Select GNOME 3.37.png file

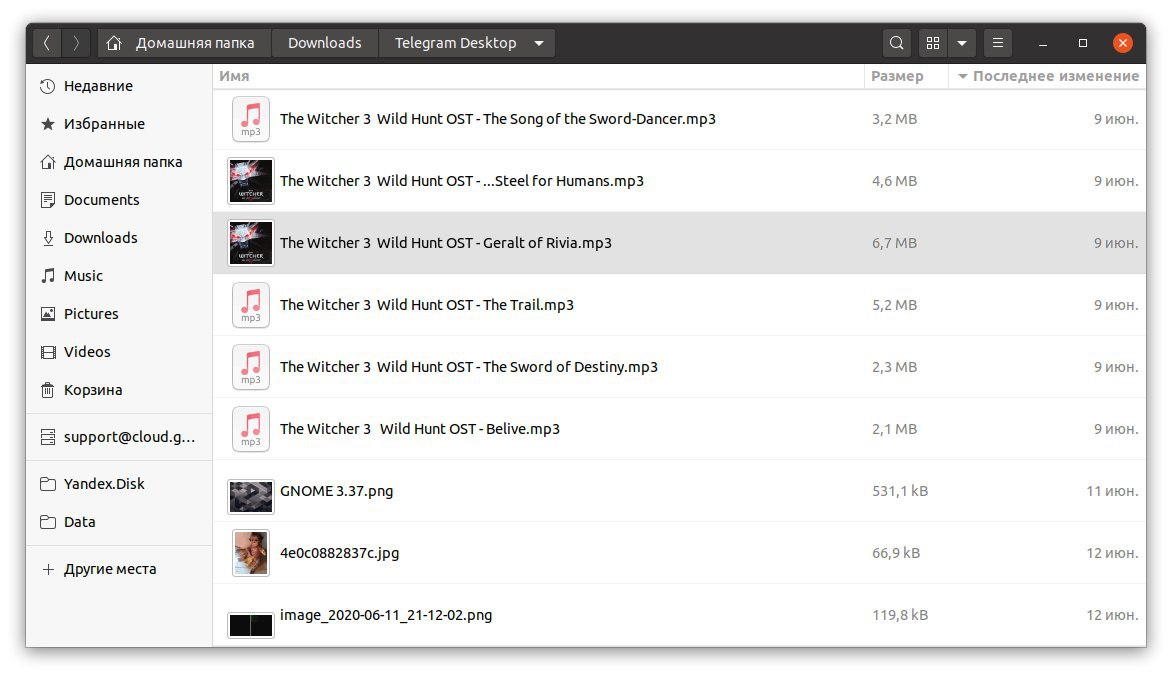(679, 491)
